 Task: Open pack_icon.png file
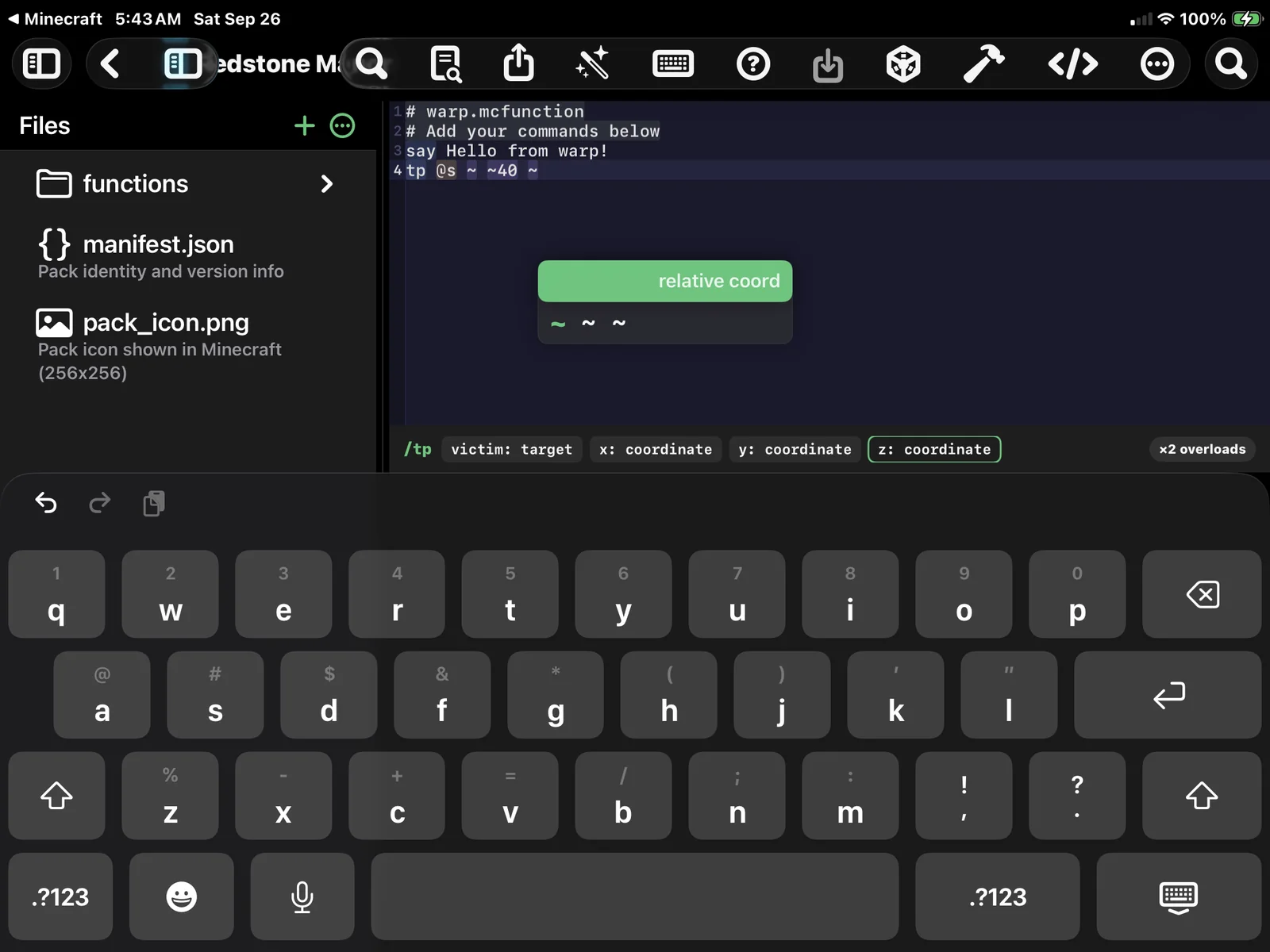pyautogui.click(x=188, y=346)
